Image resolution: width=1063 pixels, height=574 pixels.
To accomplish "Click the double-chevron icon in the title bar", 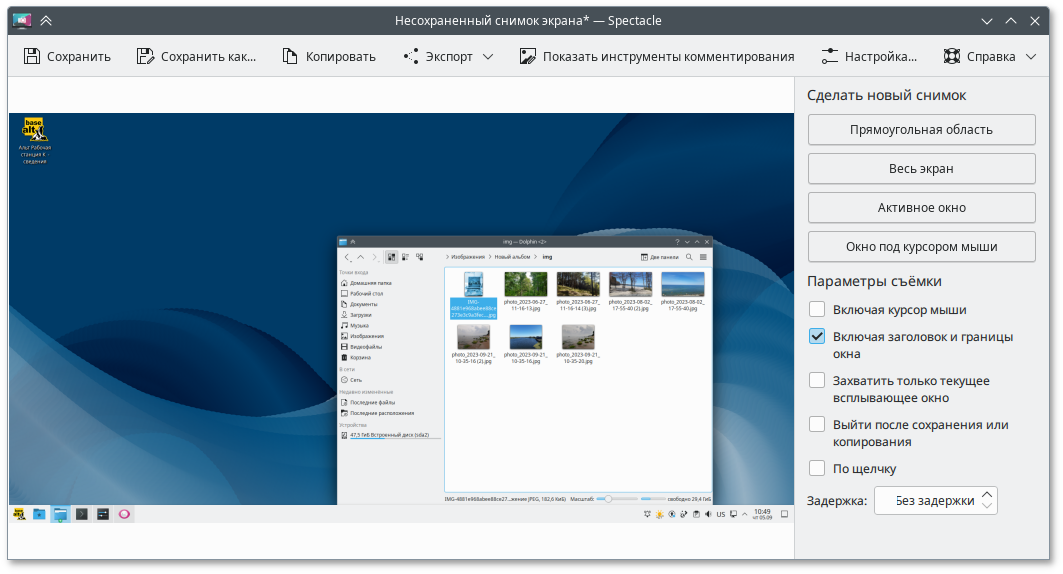I will click(x=46, y=20).
